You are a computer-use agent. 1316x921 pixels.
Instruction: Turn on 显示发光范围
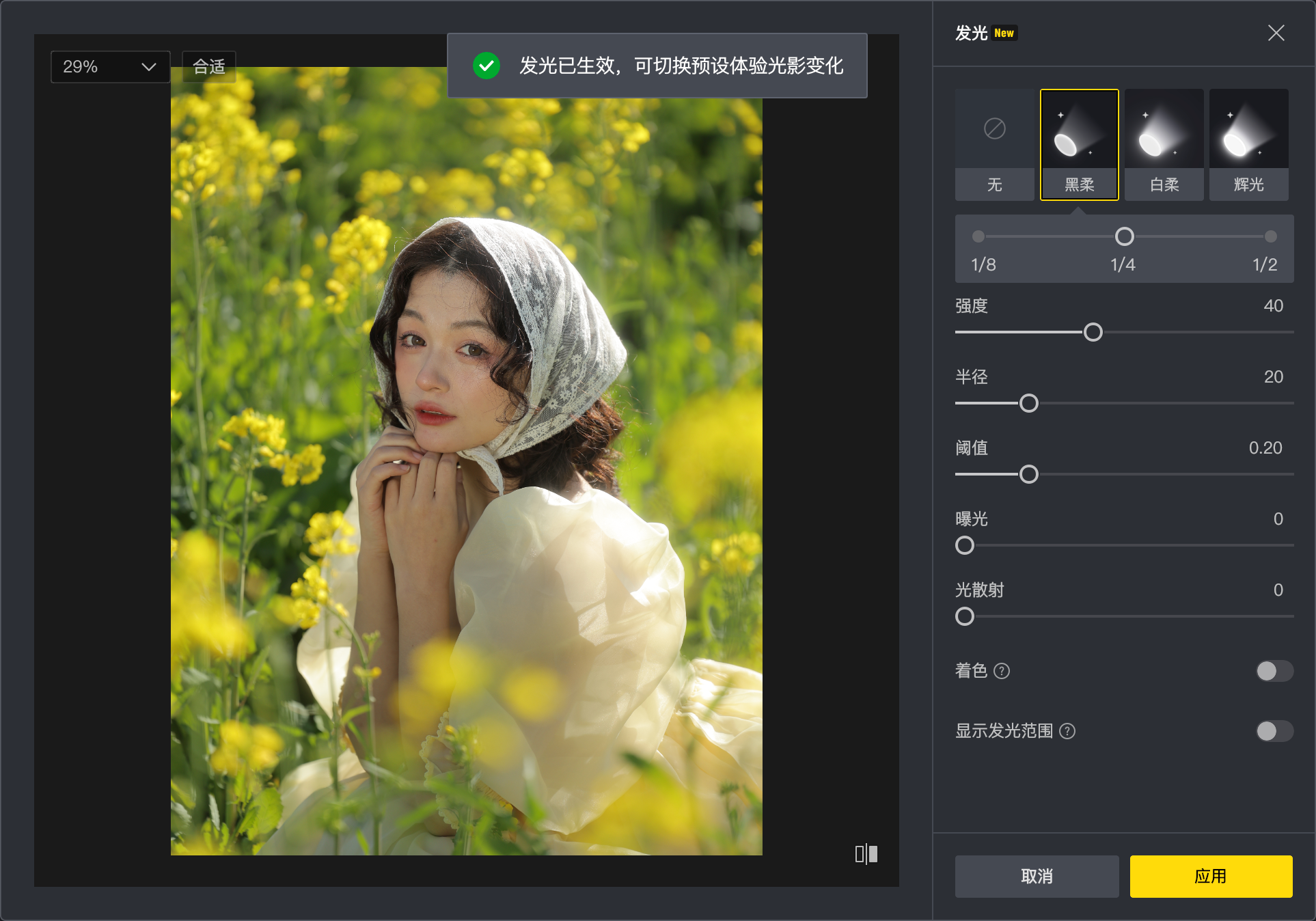(1274, 731)
